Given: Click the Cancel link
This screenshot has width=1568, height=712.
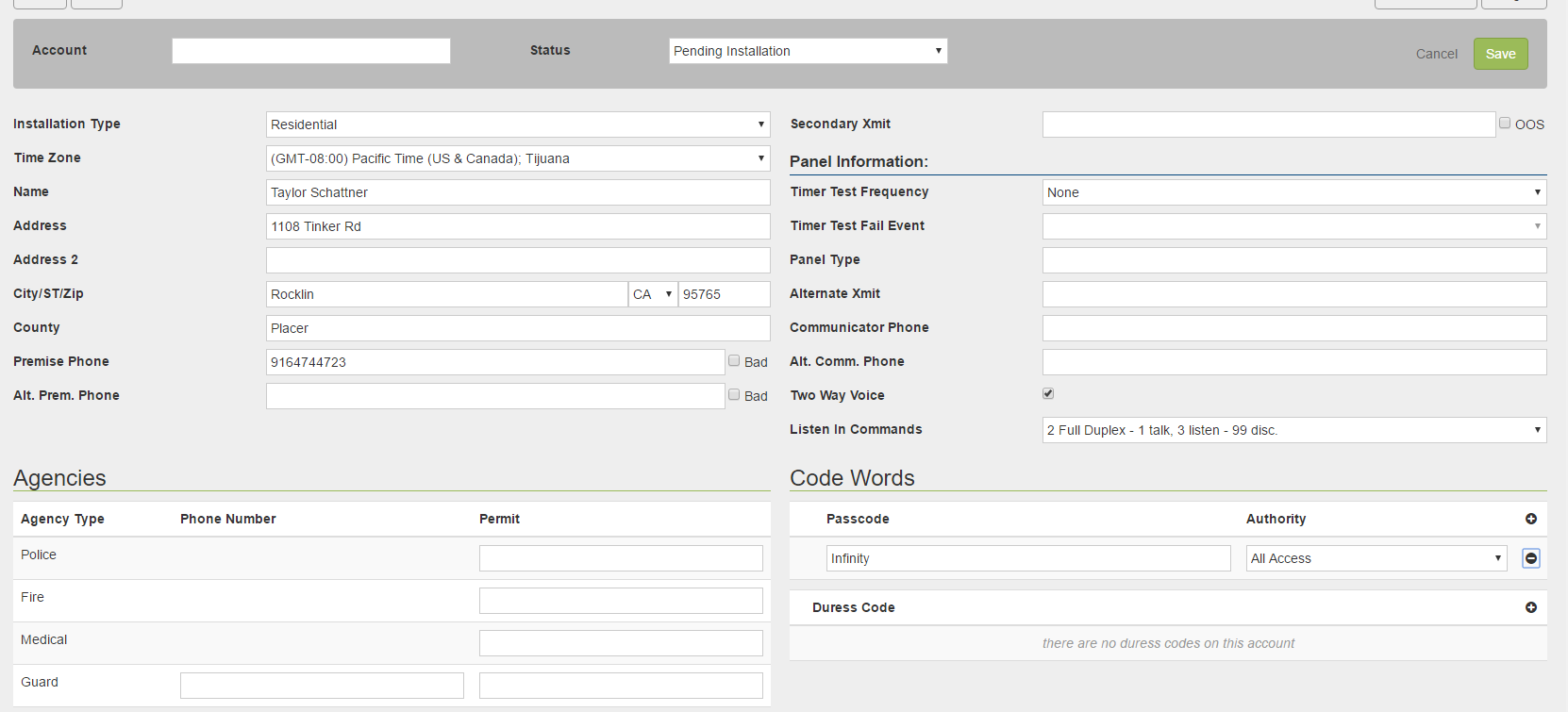Looking at the screenshot, I should pyautogui.click(x=1436, y=54).
